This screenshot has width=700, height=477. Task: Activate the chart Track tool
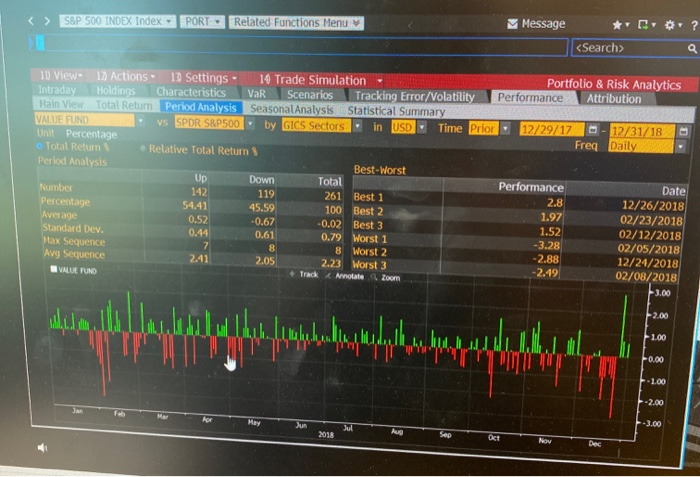pos(304,274)
